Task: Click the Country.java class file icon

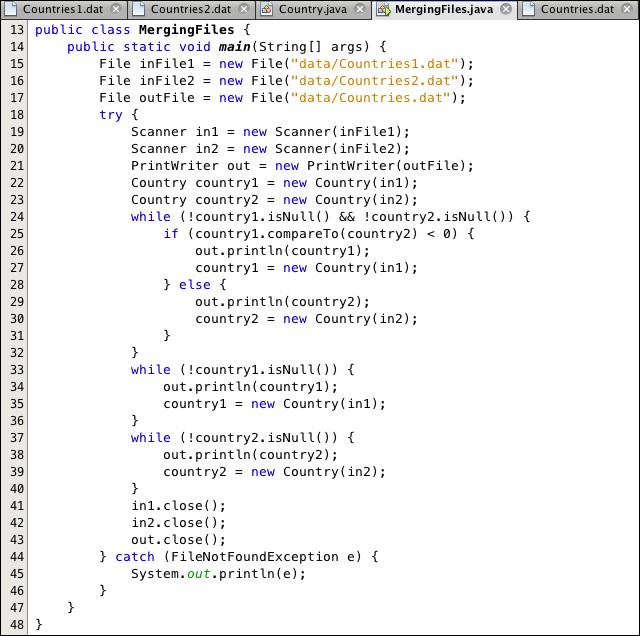Action: click(267, 9)
